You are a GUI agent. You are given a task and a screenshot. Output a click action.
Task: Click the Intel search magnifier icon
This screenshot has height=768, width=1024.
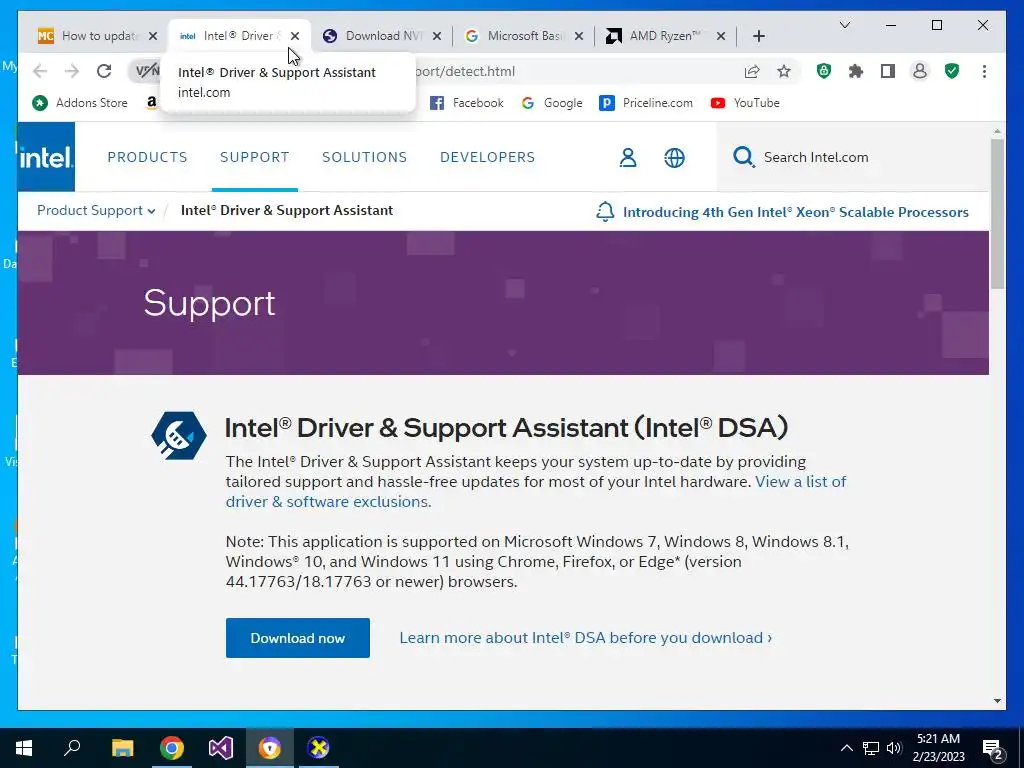[743, 157]
